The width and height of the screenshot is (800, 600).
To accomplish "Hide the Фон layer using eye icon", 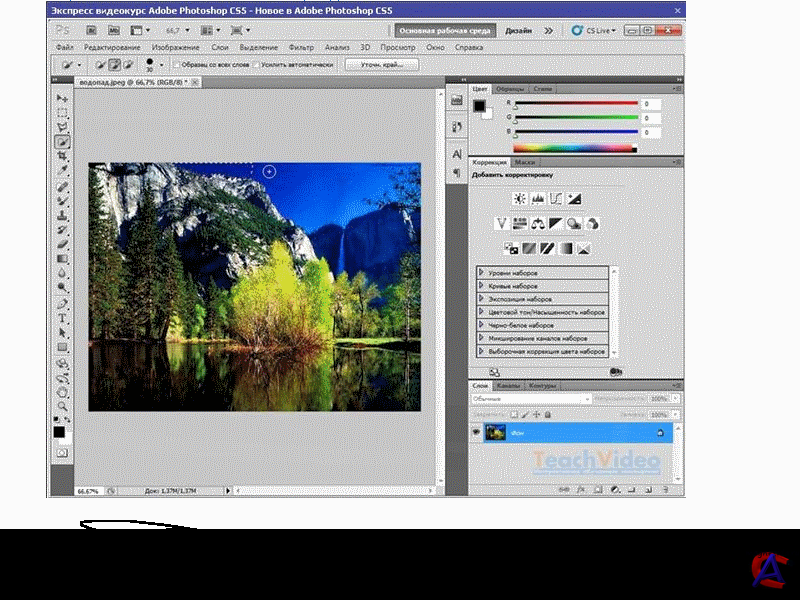I will tap(476, 432).
